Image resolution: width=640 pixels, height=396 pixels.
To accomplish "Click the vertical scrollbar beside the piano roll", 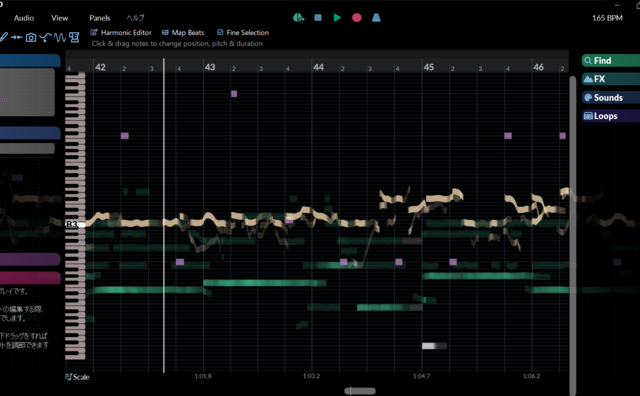I will [x=573, y=235].
